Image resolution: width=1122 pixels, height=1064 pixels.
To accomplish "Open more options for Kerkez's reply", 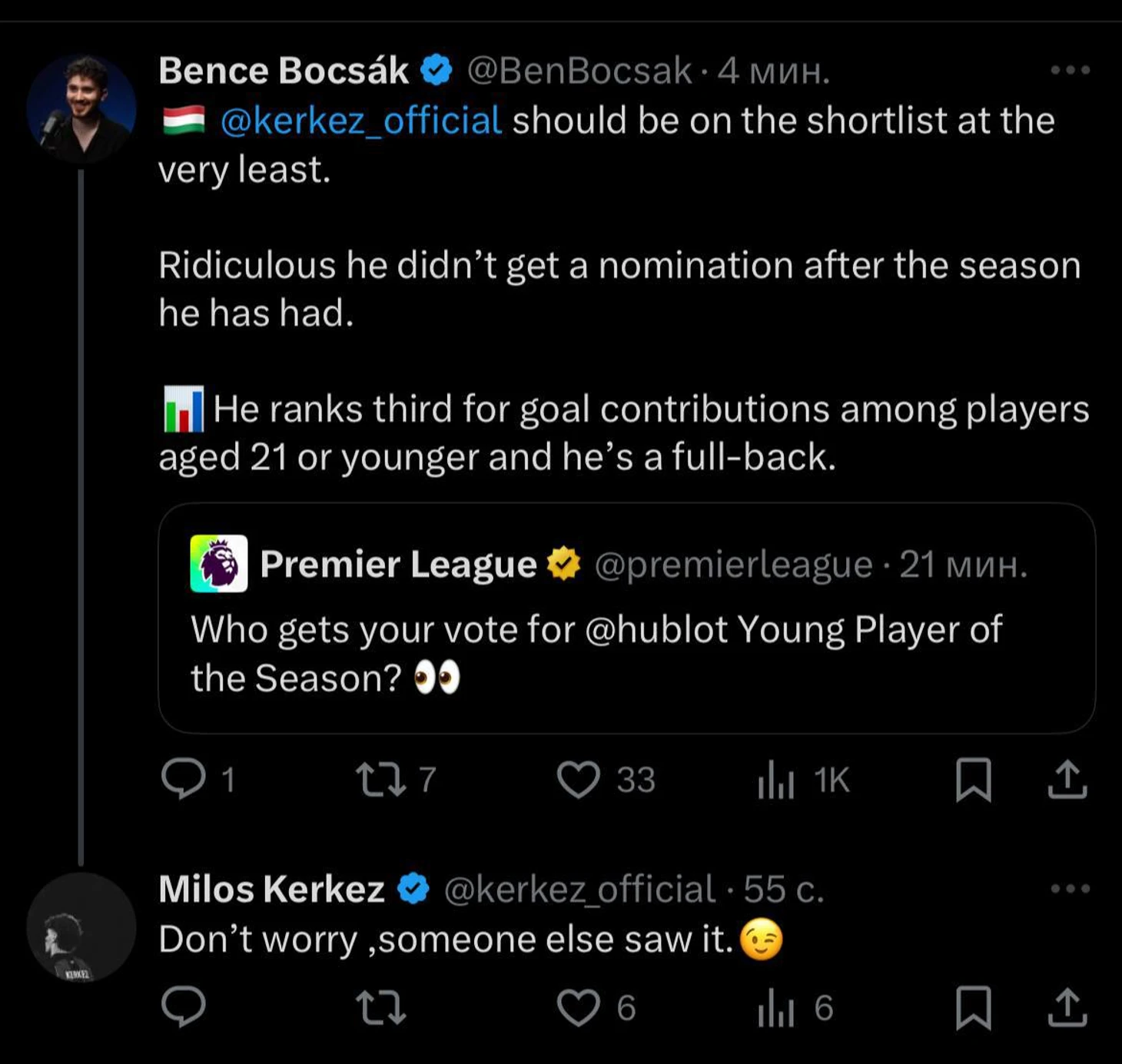I will tap(1070, 889).
